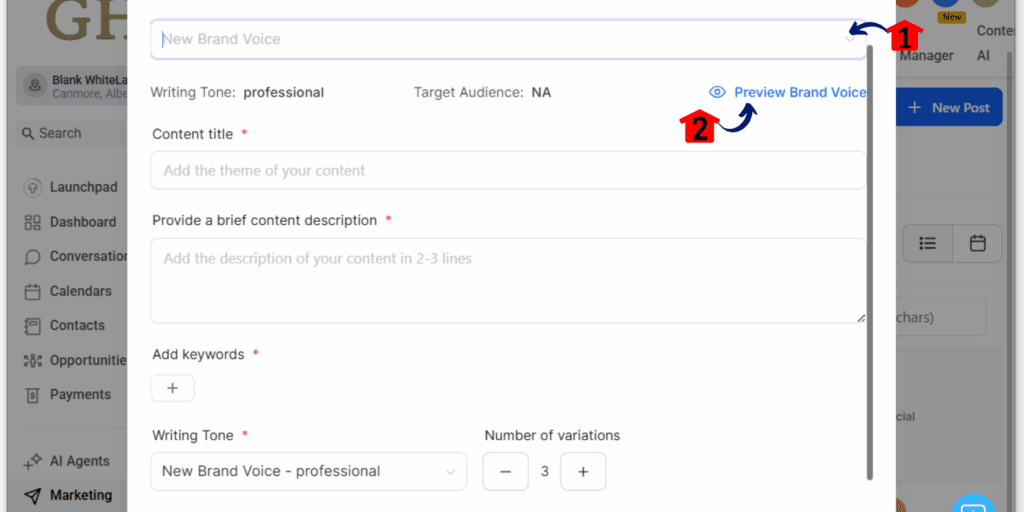
Task: Open Calendars in the sidebar
Action: point(68,291)
